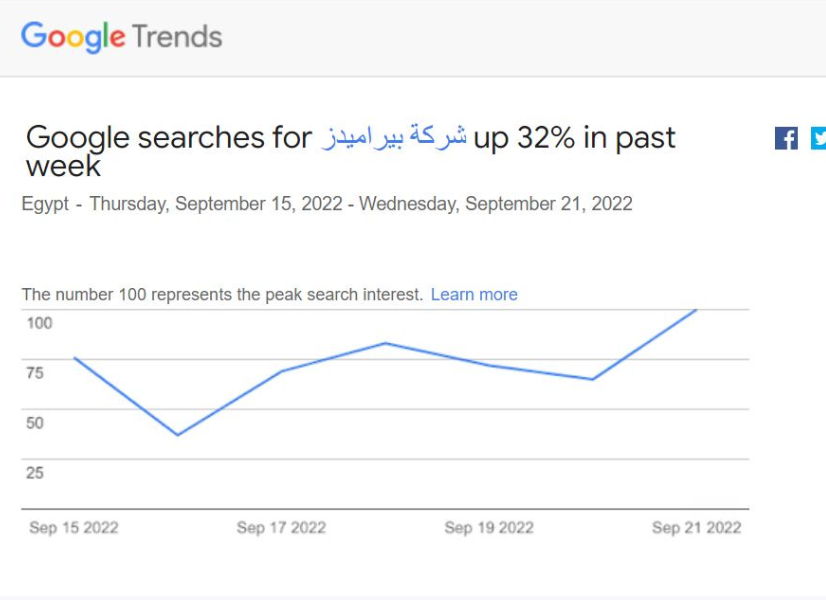
Task: Click the Sep 18 data point on line
Action: coord(385,343)
